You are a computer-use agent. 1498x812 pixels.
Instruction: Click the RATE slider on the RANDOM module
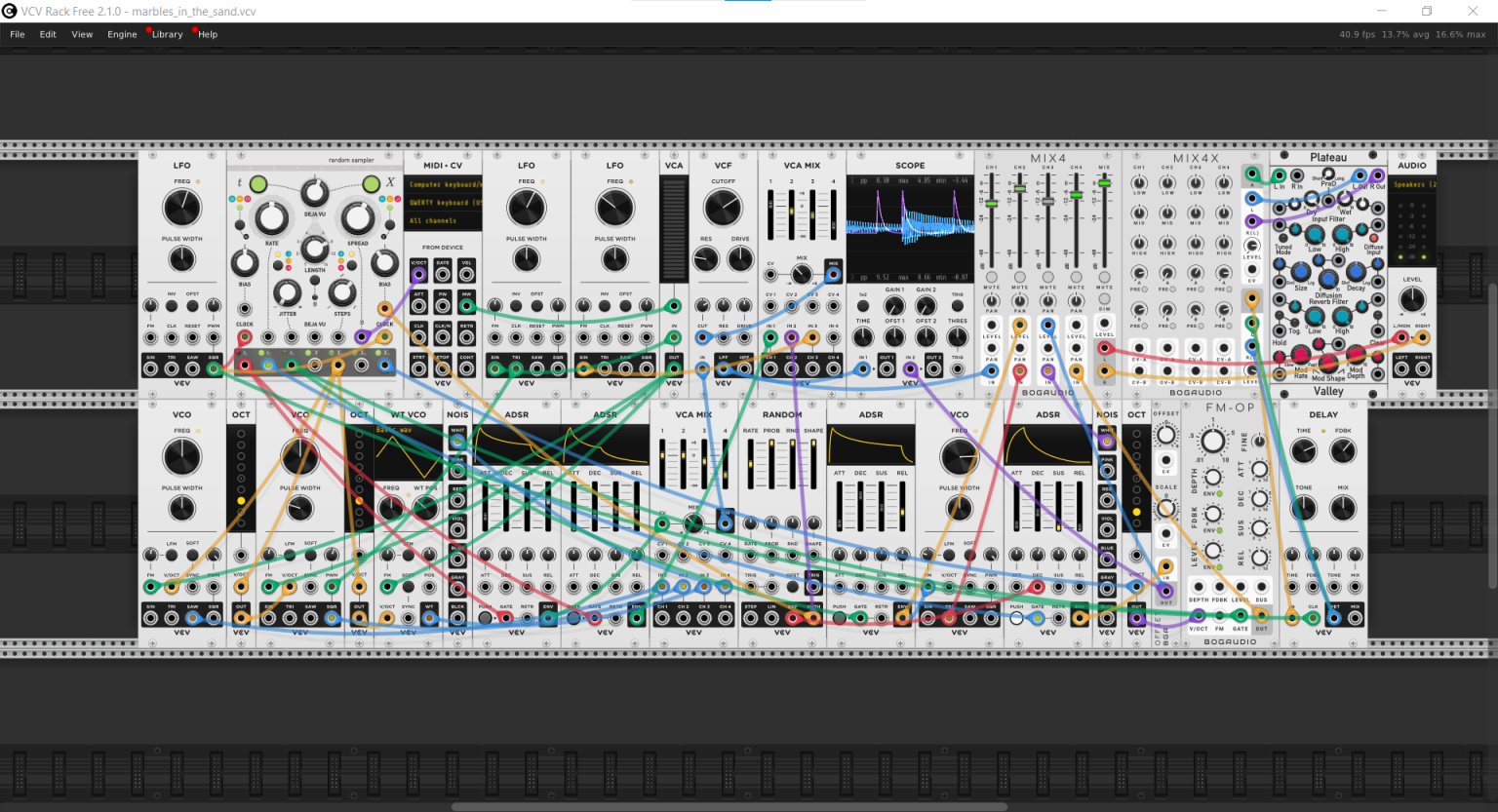coord(751,463)
